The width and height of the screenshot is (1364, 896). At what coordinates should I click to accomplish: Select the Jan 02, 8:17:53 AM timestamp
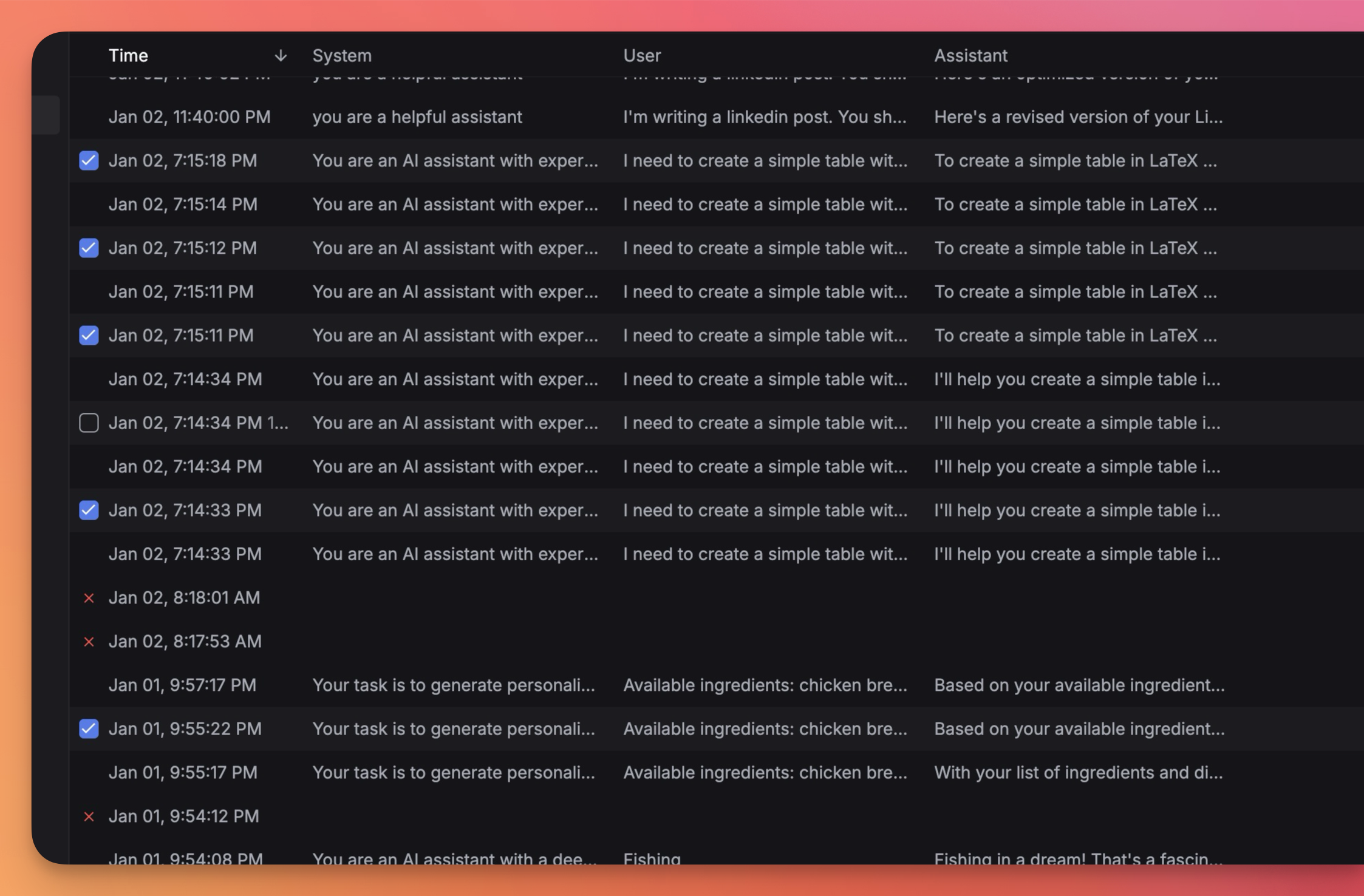point(185,642)
